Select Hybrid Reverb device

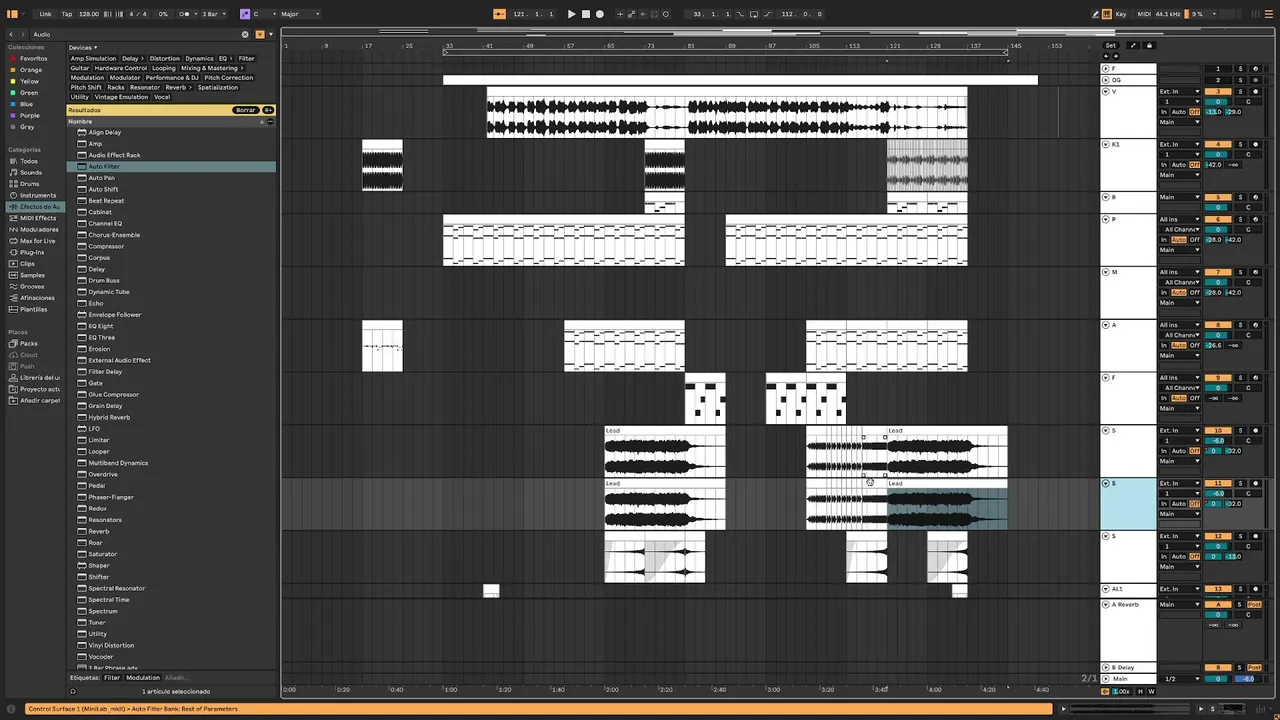click(109, 417)
